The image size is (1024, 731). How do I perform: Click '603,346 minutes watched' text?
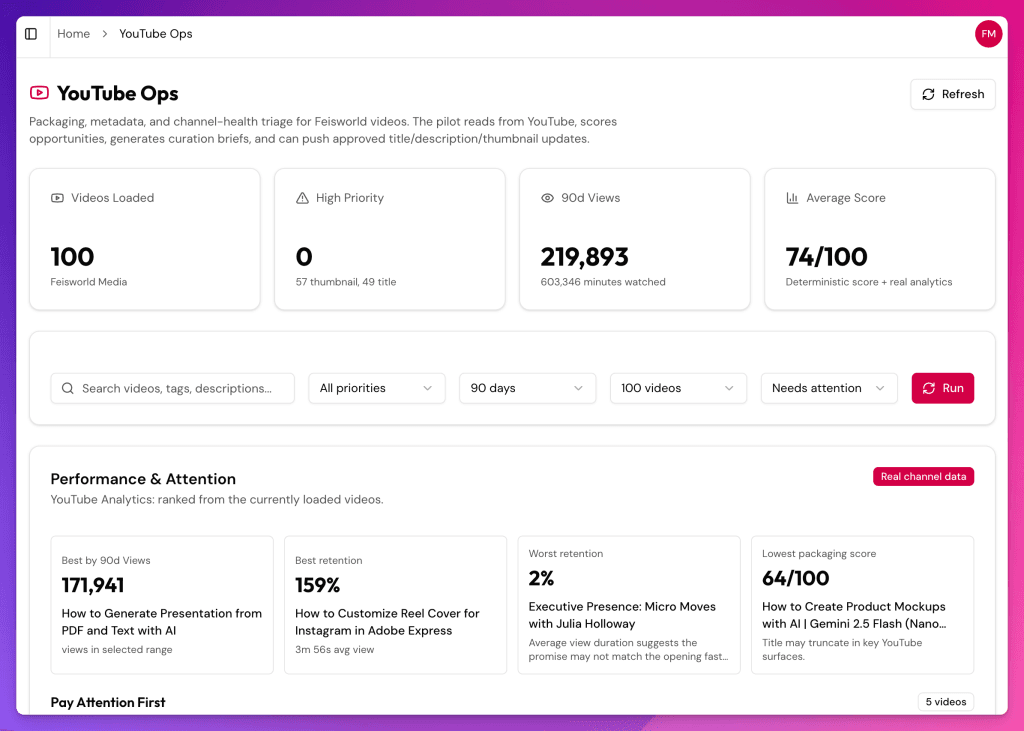click(603, 282)
